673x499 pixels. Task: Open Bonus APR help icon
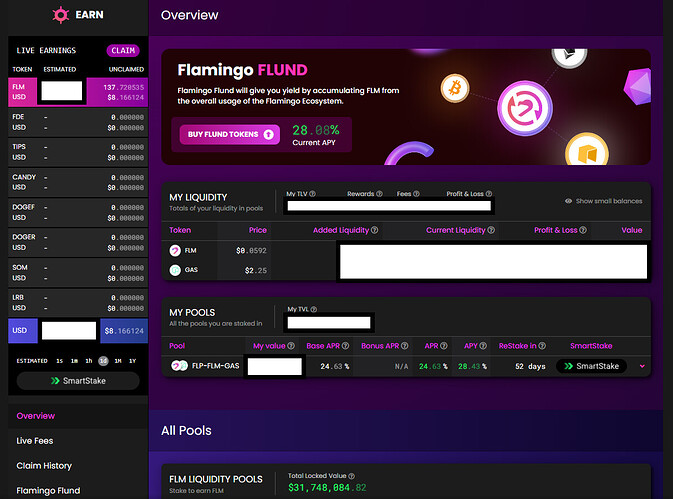(404, 346)
